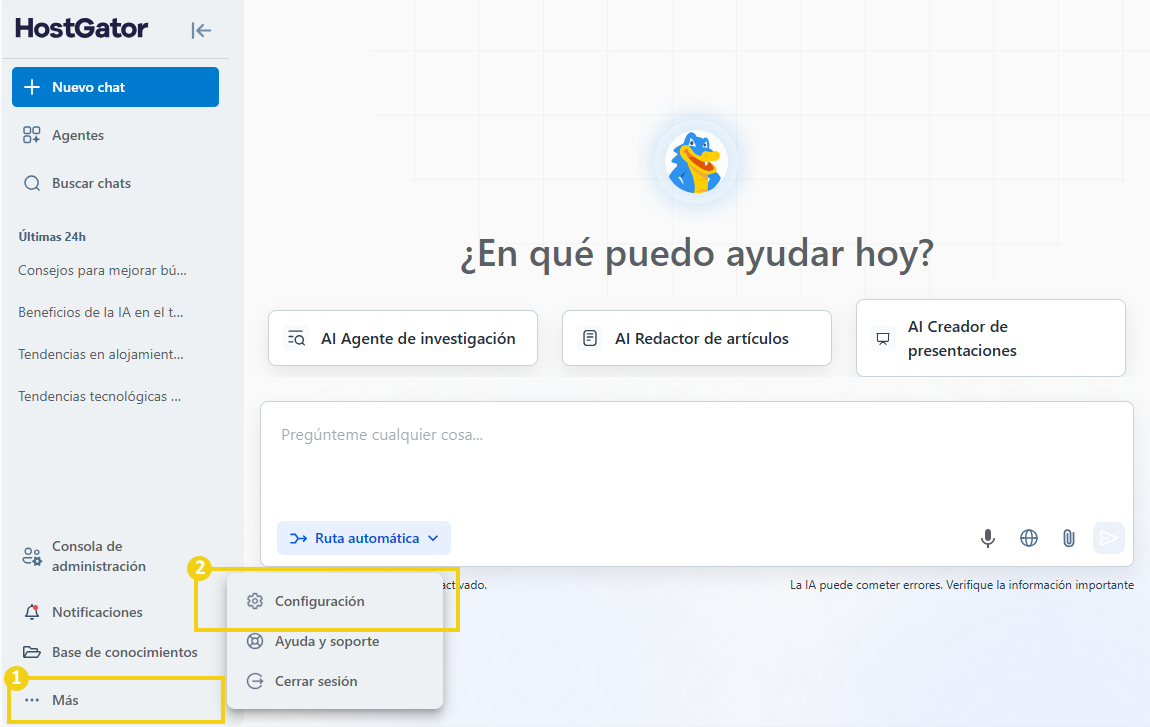
Task: Click the Cerrar sesión exit icon
Action: pyautogui.click(x=254, y=681)
